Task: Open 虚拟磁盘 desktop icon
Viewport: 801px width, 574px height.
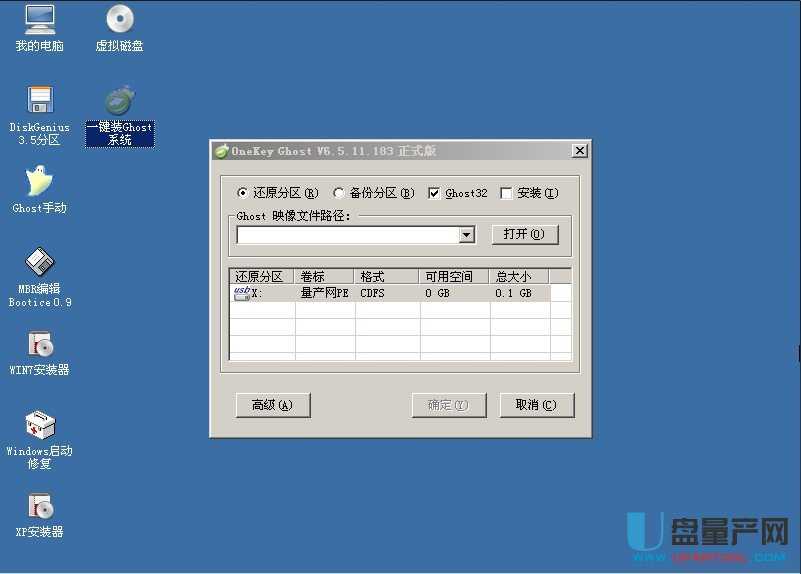Action: click(119, 20)
